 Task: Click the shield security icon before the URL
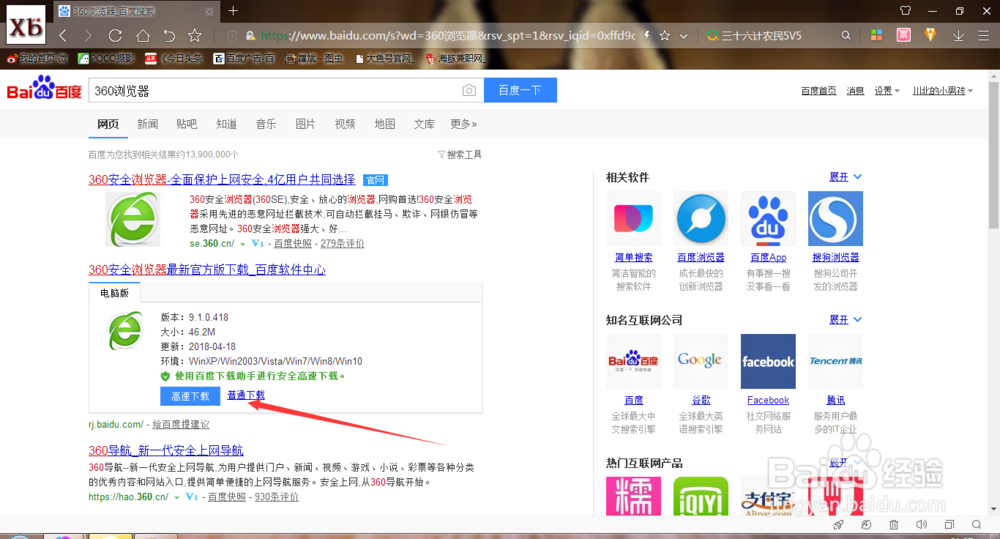(233, 36)
